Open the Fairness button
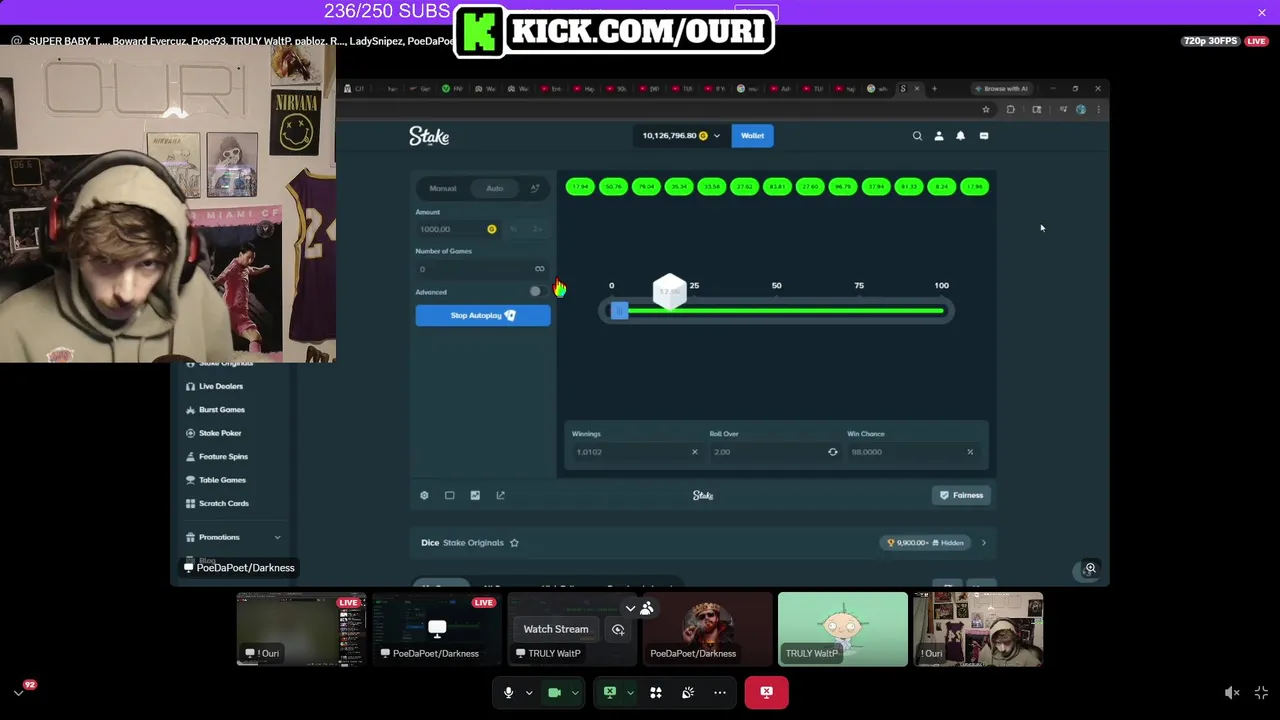Screen dimensions: 1280x720 pyautogui.click(x=961, y=495)
